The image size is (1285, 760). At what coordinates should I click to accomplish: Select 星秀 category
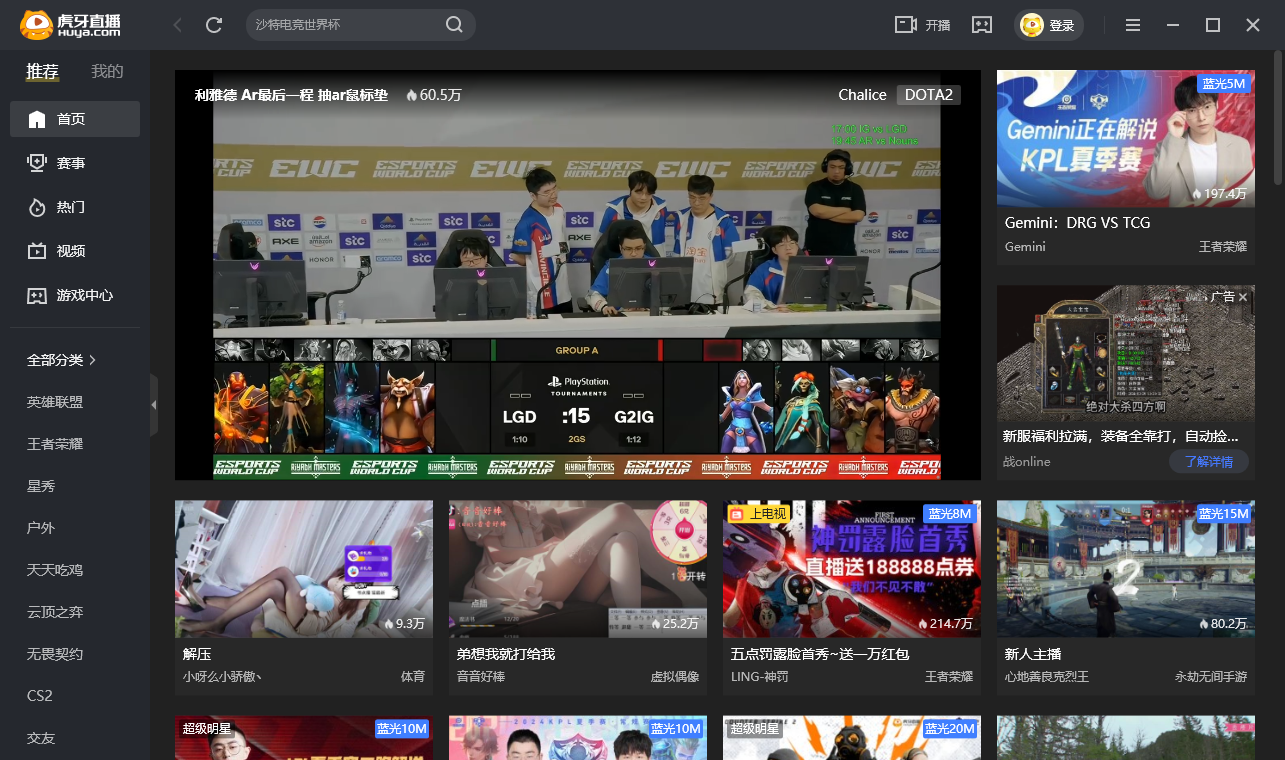point(41,486)
